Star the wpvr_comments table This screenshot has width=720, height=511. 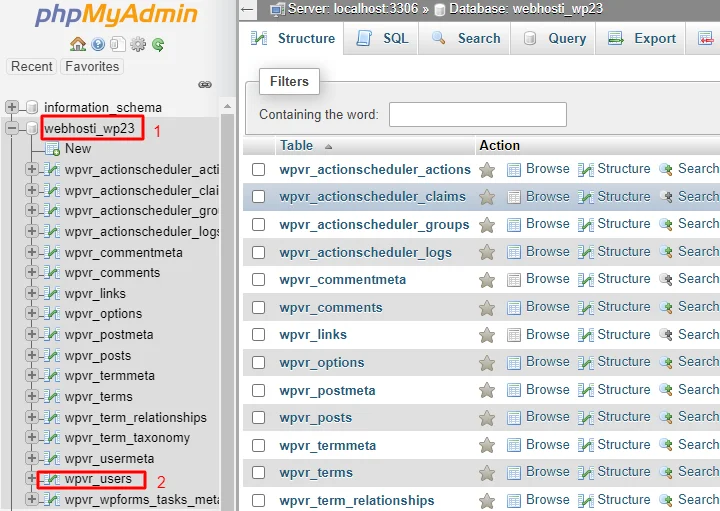tap(487, 308)
